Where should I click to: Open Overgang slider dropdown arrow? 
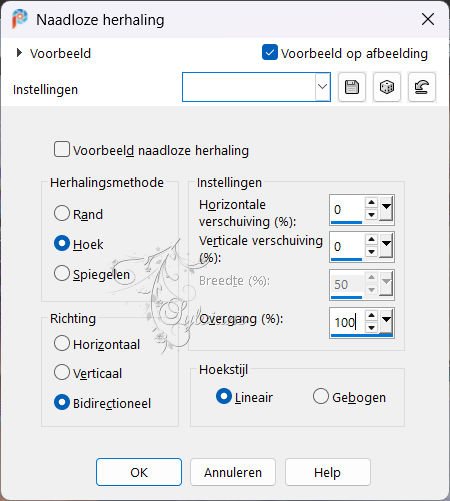386,321
